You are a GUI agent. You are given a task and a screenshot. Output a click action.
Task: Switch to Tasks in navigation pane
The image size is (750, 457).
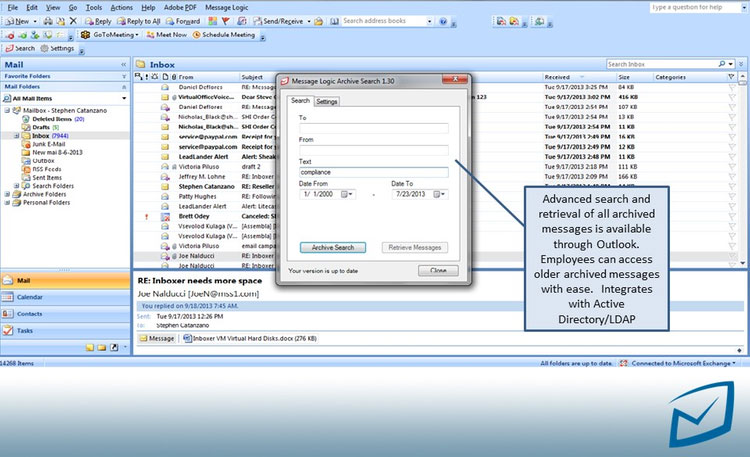tap(65, 331)
